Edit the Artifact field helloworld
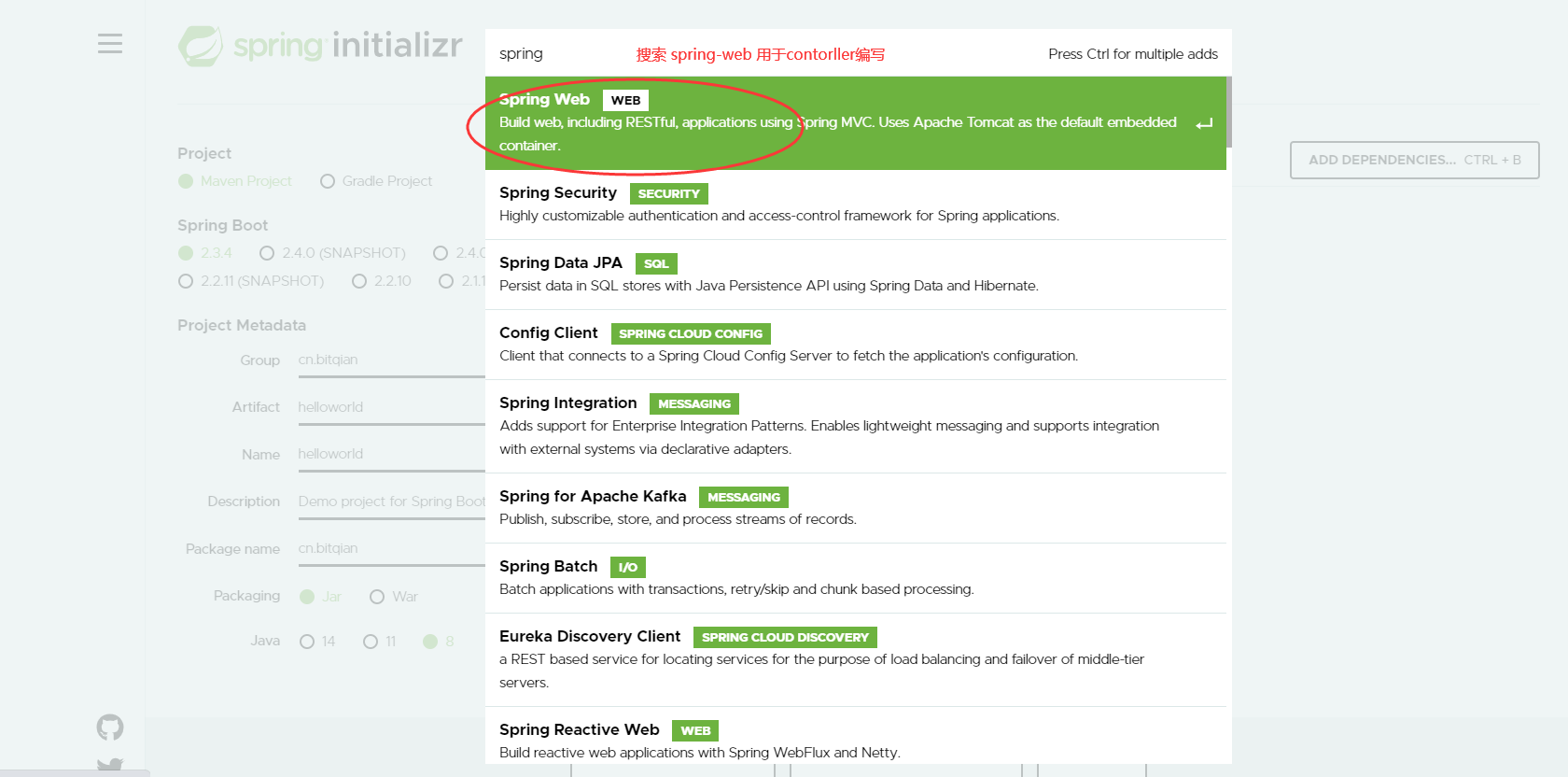The width and height of the screenshot is (1568, 777). coord(392,408)
